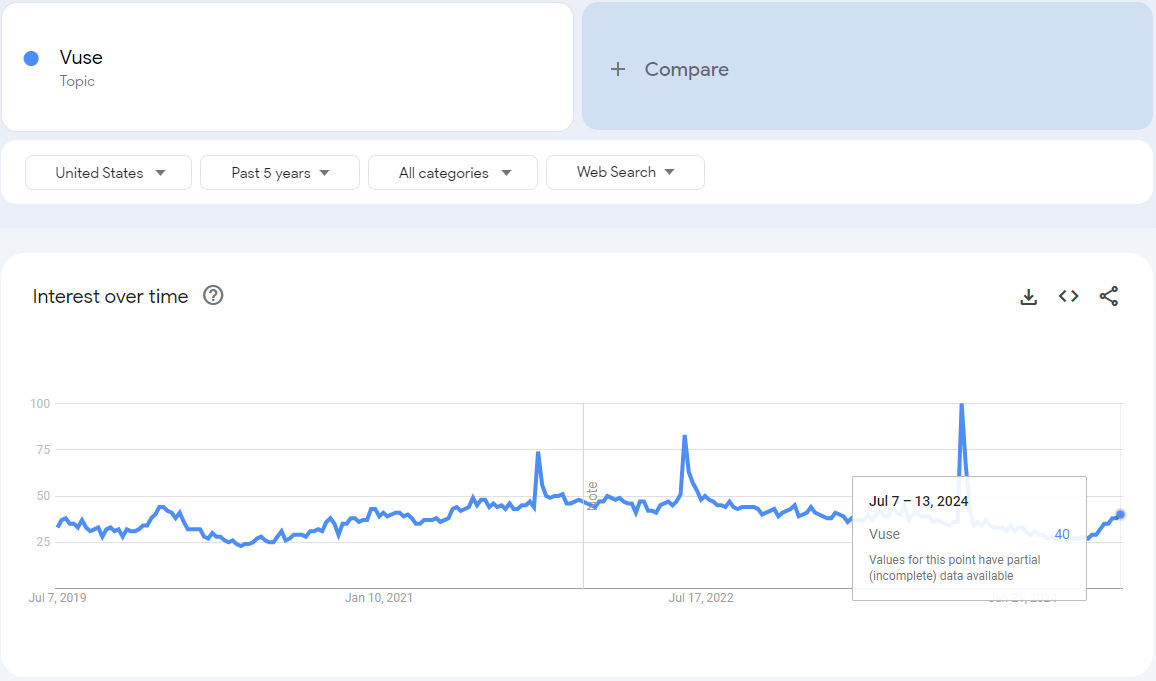This screenshot has width=1156, height=681.
Task: Click the Interest over time heading
Action: point(111,296)
